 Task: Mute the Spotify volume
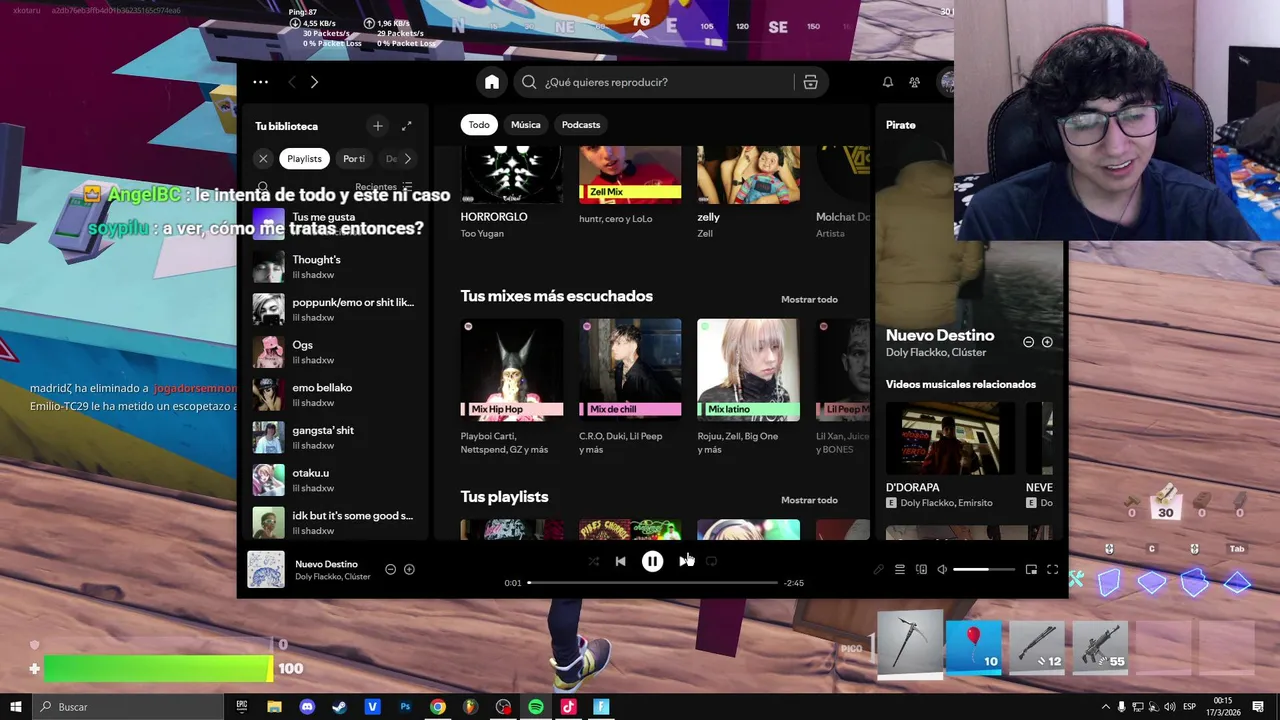coord(942,569)
